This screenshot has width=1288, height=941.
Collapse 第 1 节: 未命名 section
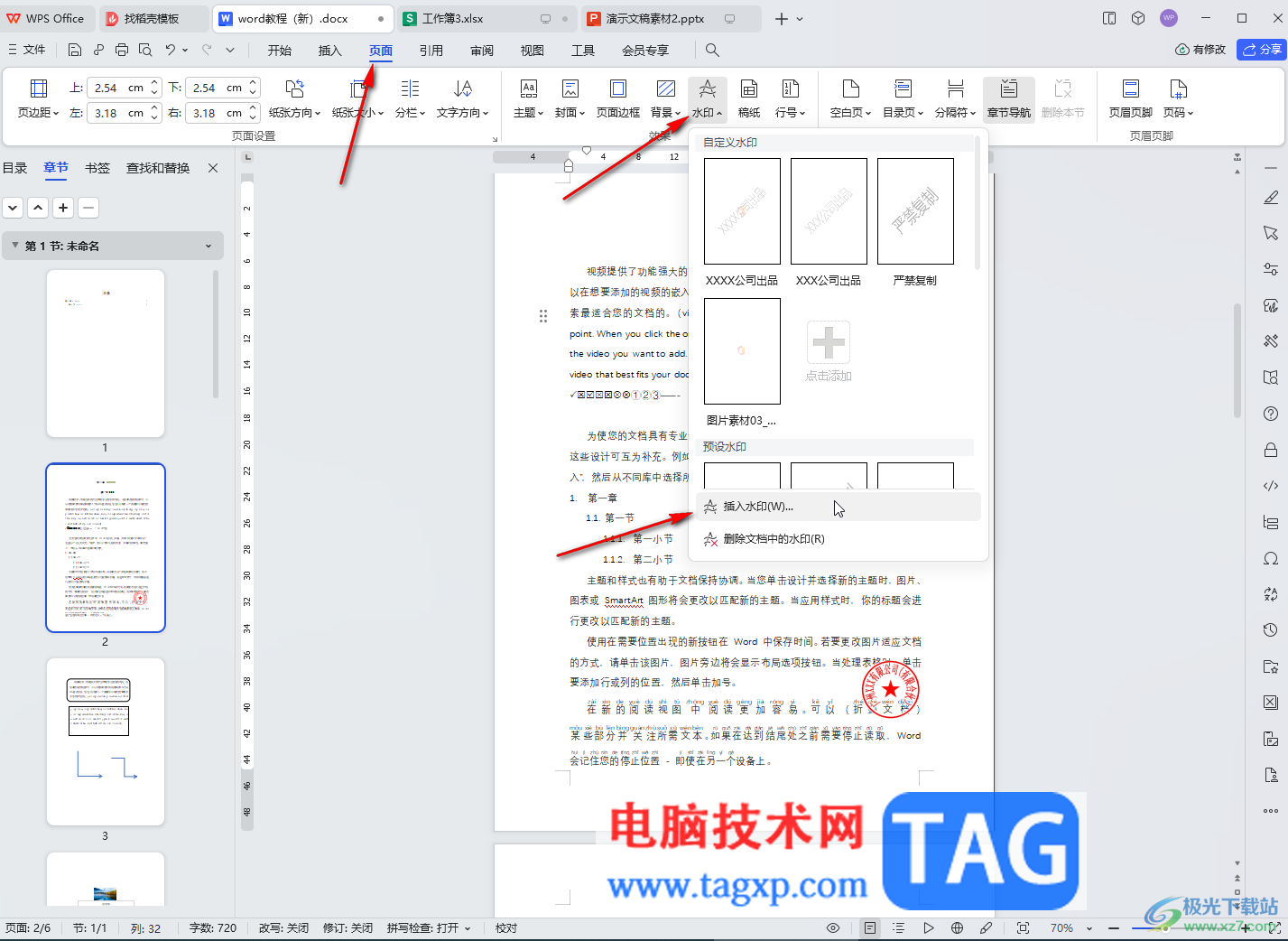click(15, 246)
